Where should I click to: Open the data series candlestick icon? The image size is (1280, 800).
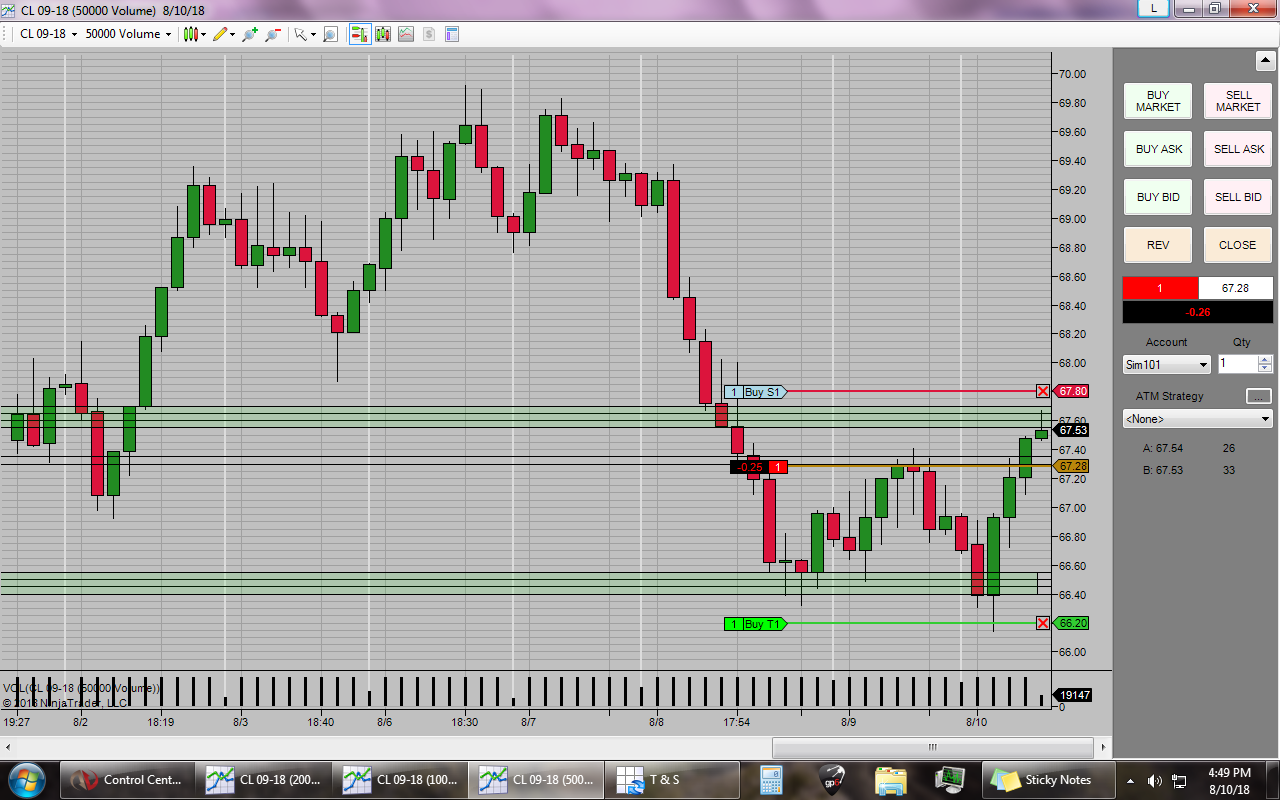tap(382, 34)
